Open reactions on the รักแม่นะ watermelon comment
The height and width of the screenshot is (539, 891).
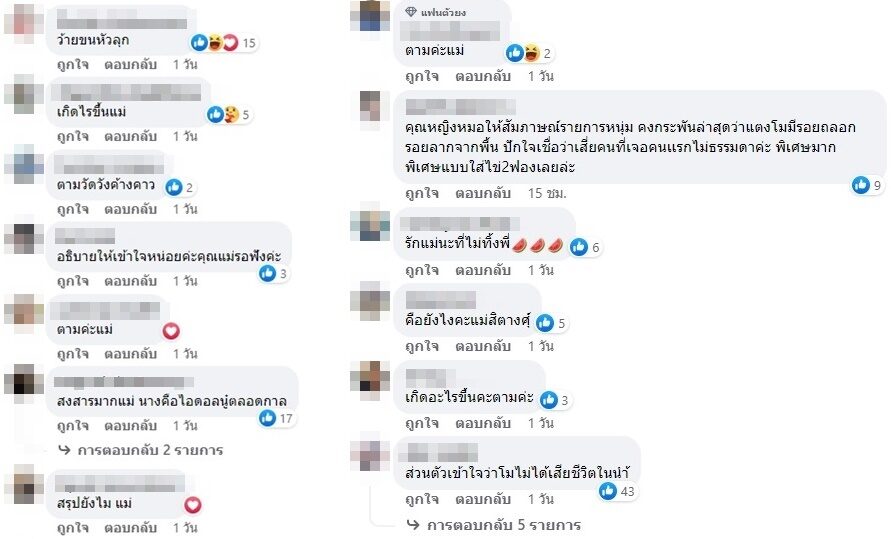(585, 247)
